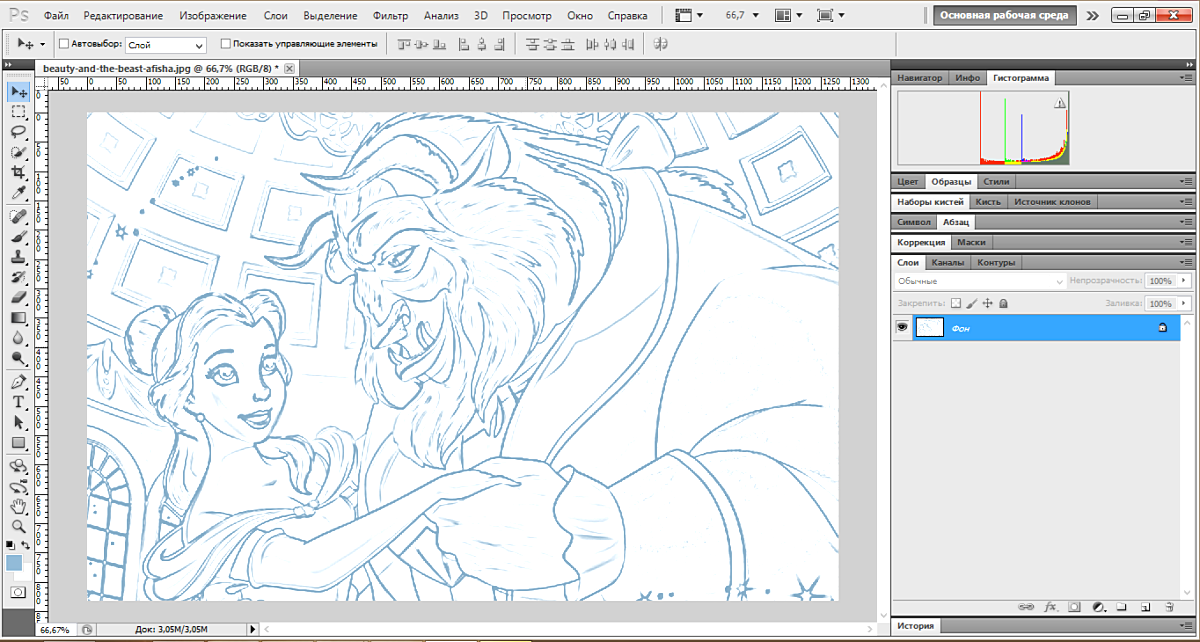
Task: Click the Фон layer thumbnail
Action: (x=930, y=327)
